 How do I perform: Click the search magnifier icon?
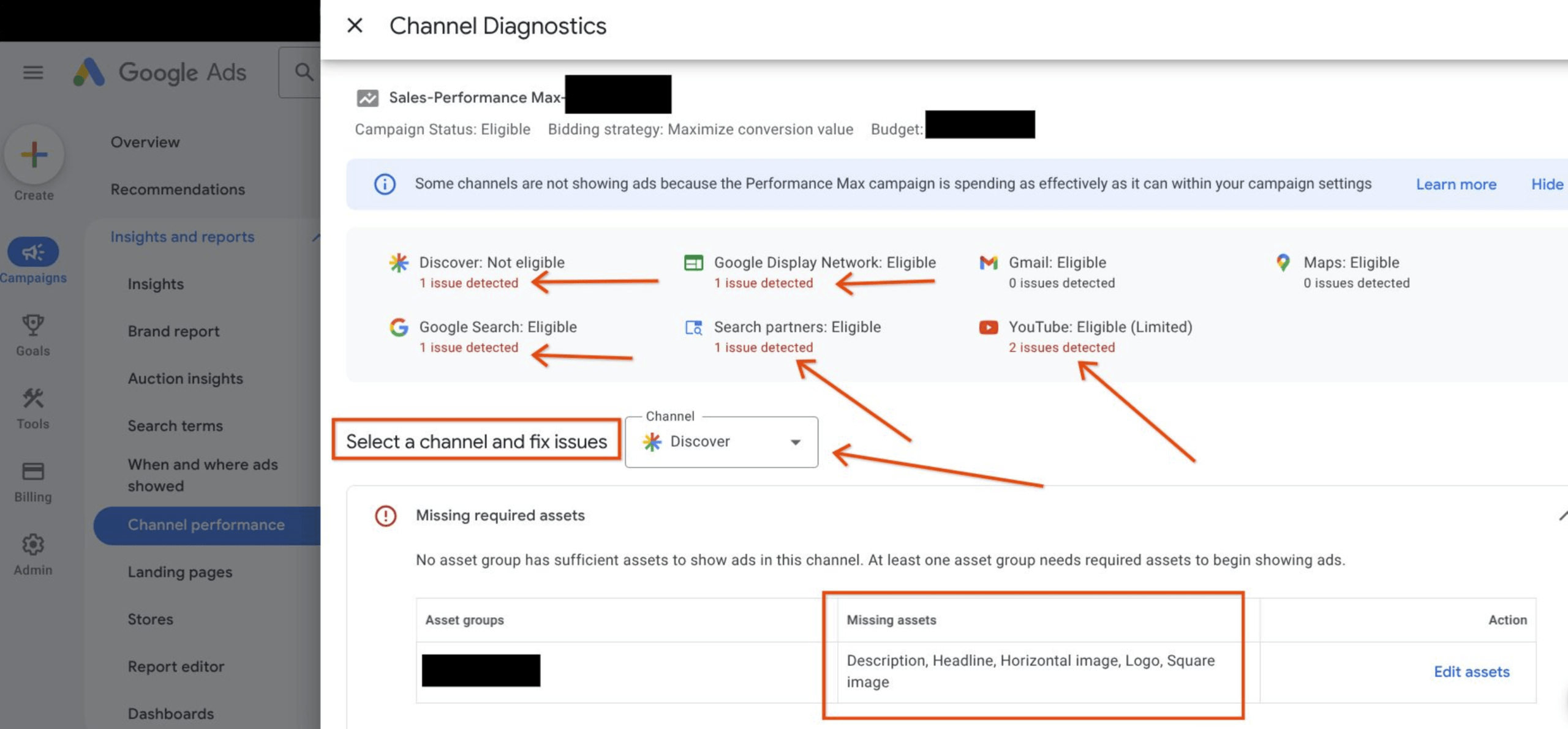pos(304,72)
